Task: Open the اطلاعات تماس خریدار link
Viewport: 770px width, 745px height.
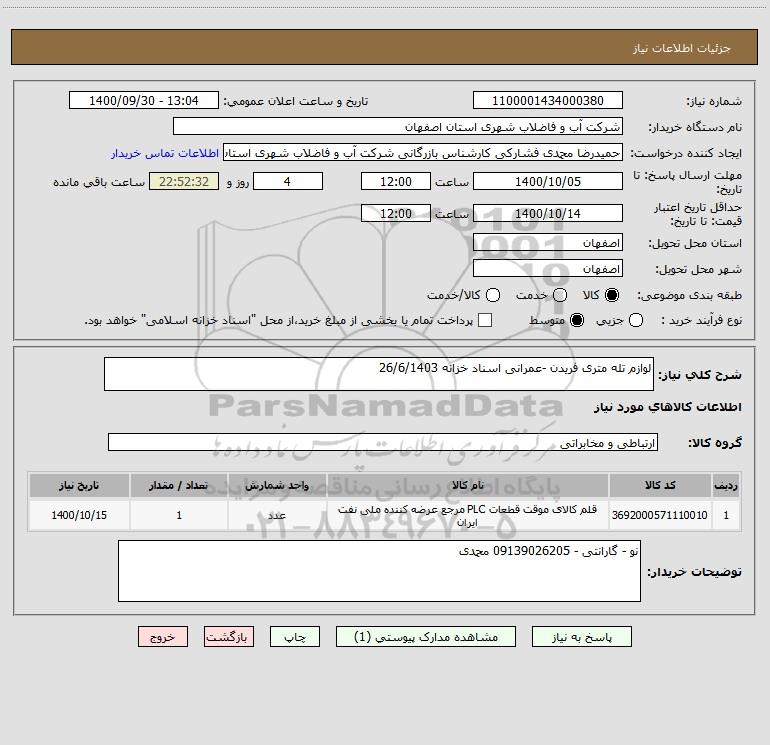Action: 165,153
